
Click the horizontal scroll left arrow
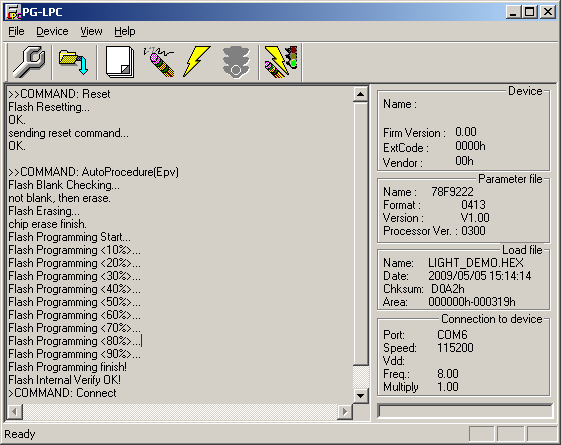coord(15,412)
